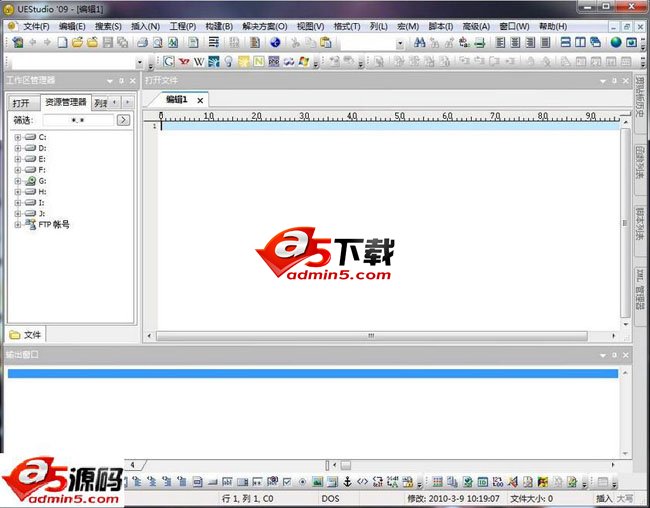Screen dimensions: 650x508
Task: Expand the G: drive node
Action: click(x=17, y=181)
